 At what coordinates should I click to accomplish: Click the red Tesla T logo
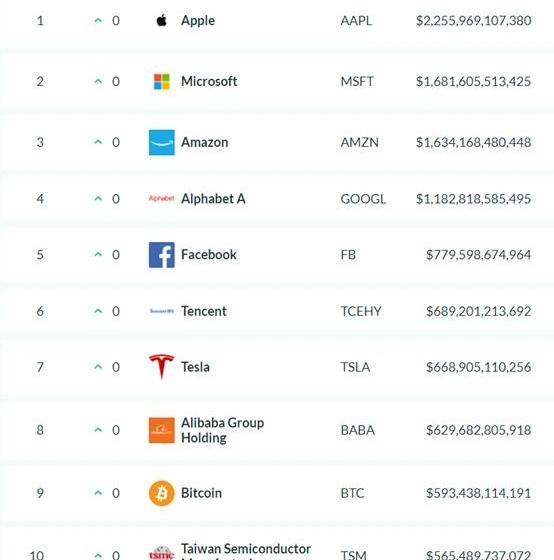pyautogui.click(x=162, y=367)
